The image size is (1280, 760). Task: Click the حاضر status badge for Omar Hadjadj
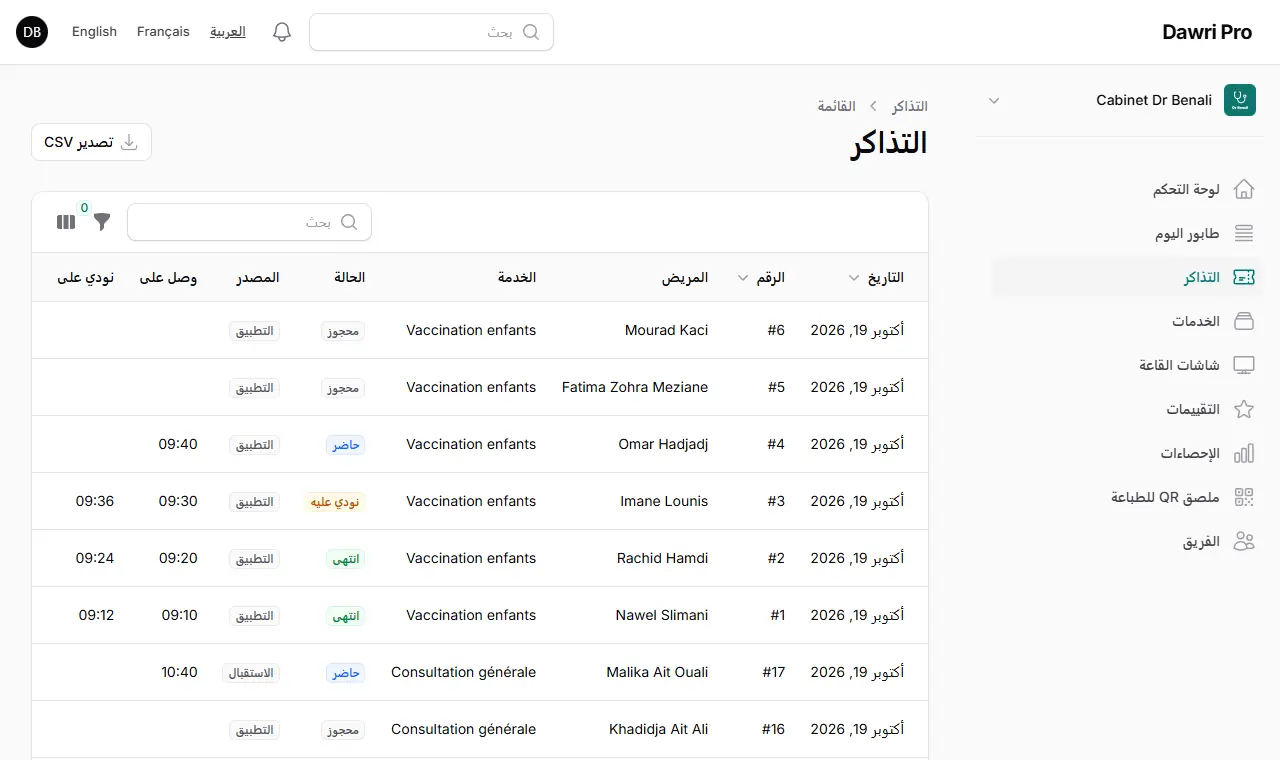point(346,444)
